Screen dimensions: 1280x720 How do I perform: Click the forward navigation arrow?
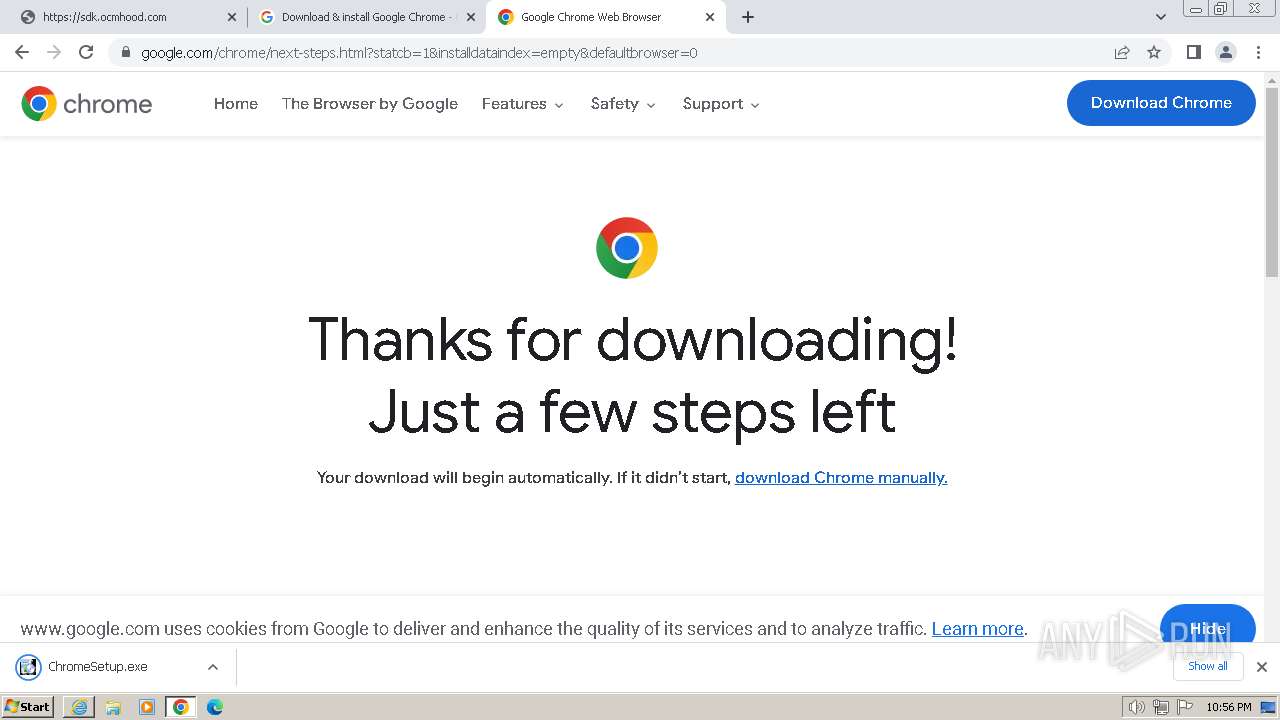[54, 52]
